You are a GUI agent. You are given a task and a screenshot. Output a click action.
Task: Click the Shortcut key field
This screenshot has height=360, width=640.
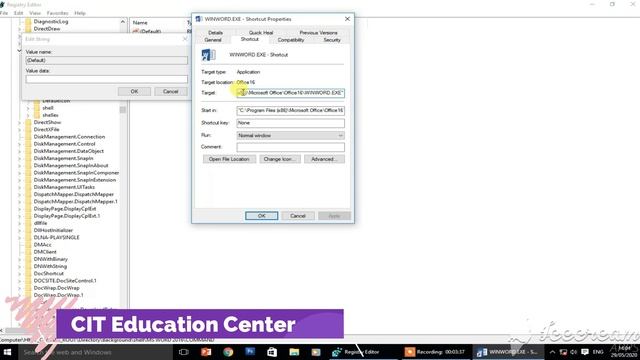290,123
